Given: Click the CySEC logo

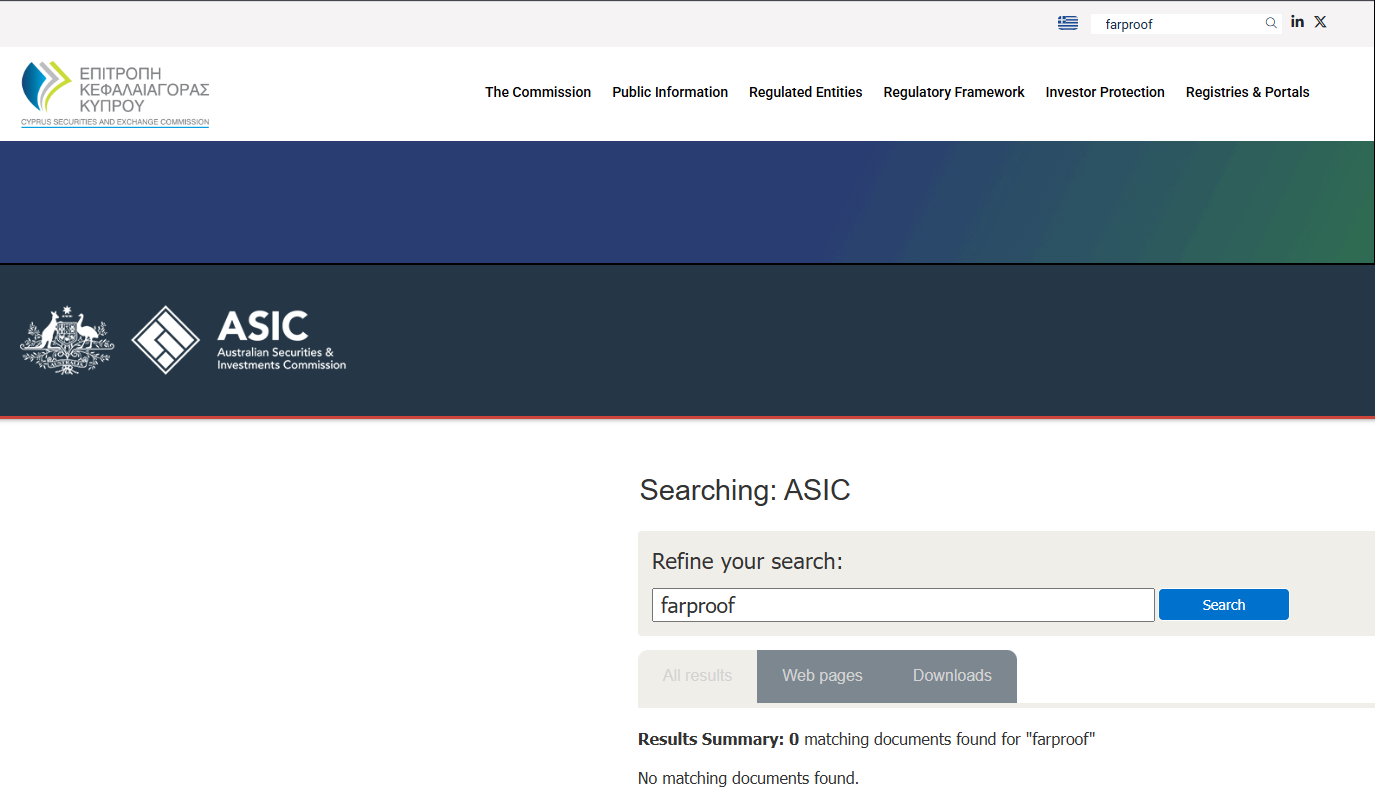Looking at the screenshot, I should tap(115, 94).
